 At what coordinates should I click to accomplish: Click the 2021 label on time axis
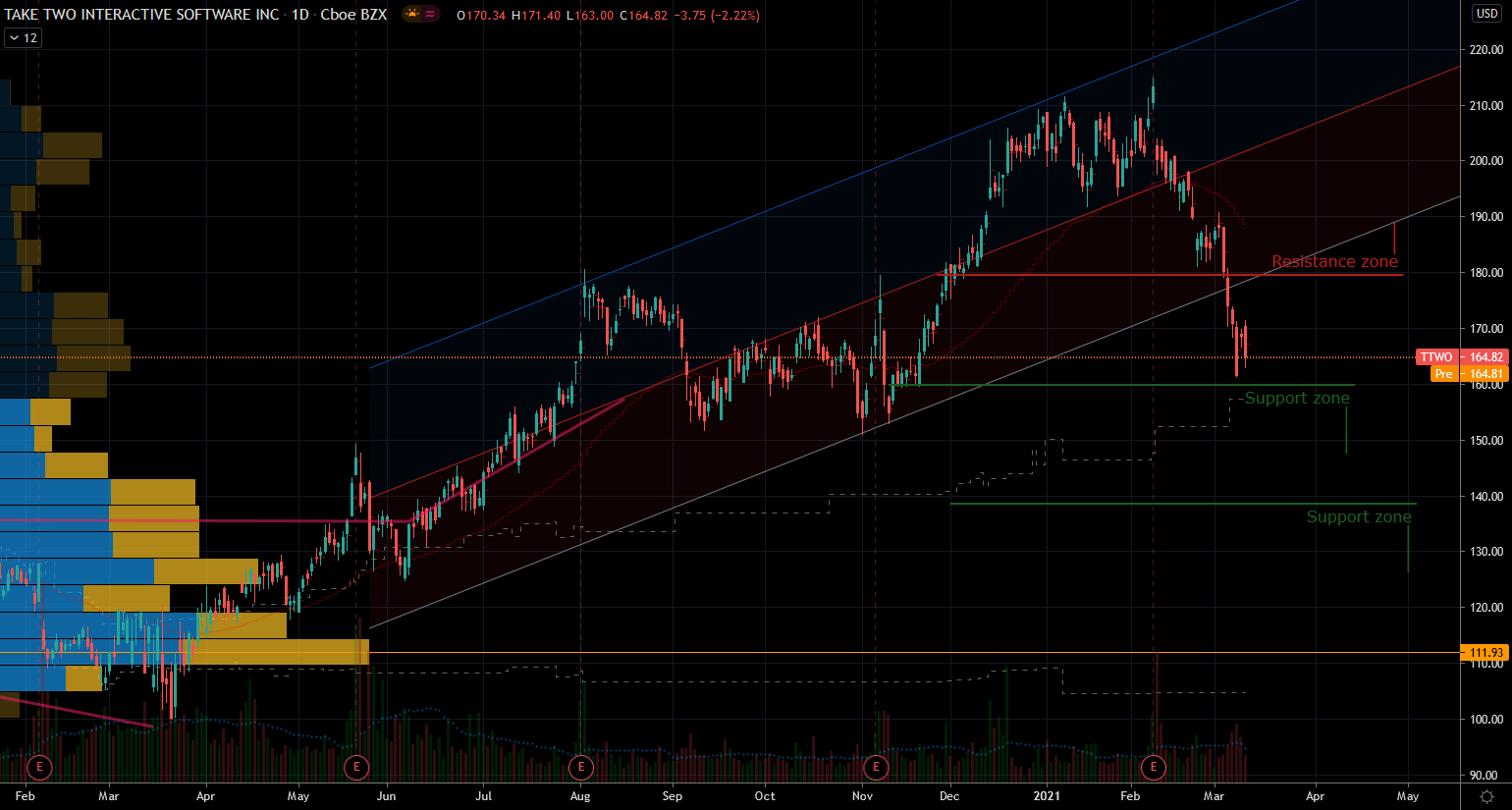coord(1047,796)
